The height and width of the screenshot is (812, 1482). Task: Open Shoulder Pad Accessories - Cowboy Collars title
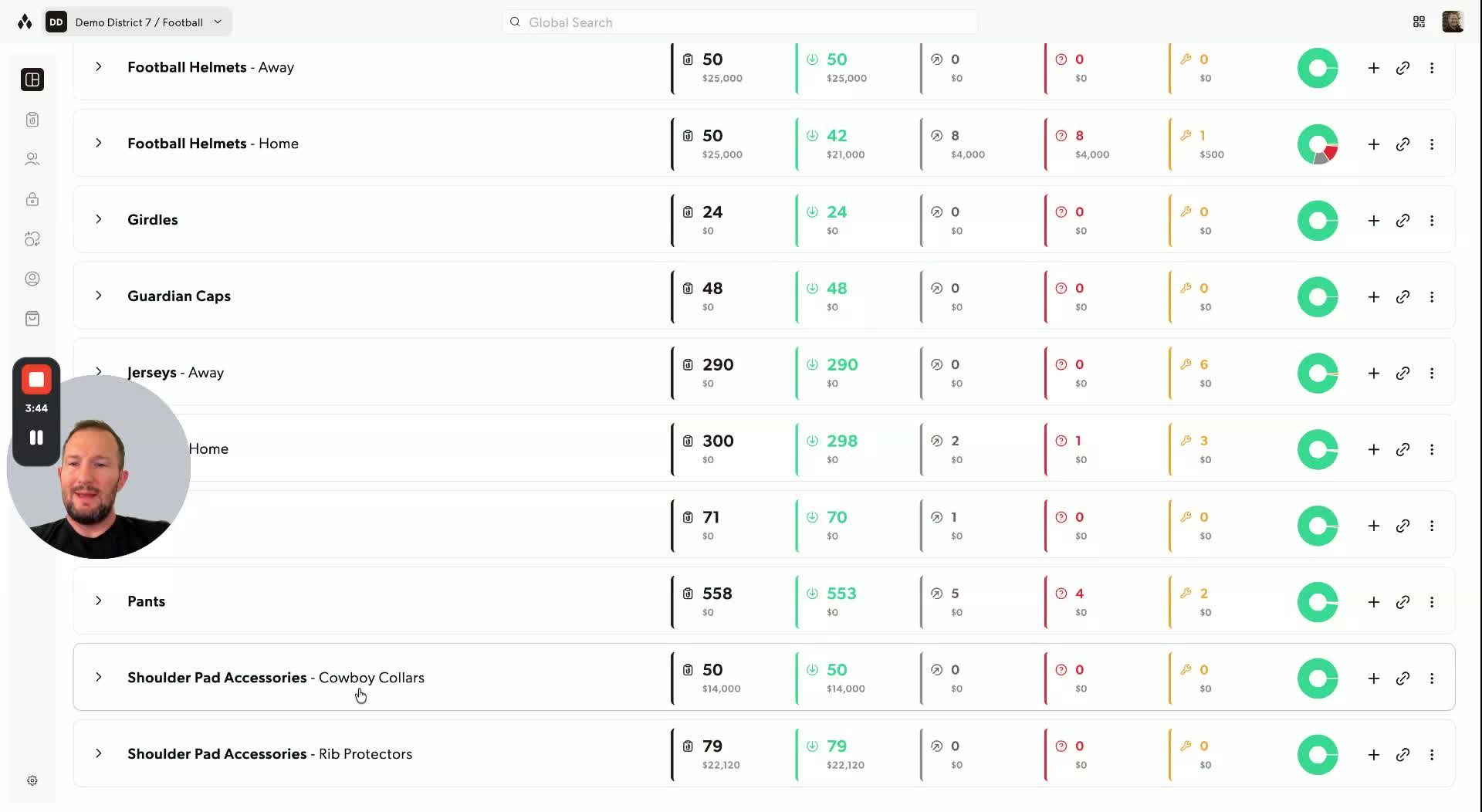[x=276, y=678]
